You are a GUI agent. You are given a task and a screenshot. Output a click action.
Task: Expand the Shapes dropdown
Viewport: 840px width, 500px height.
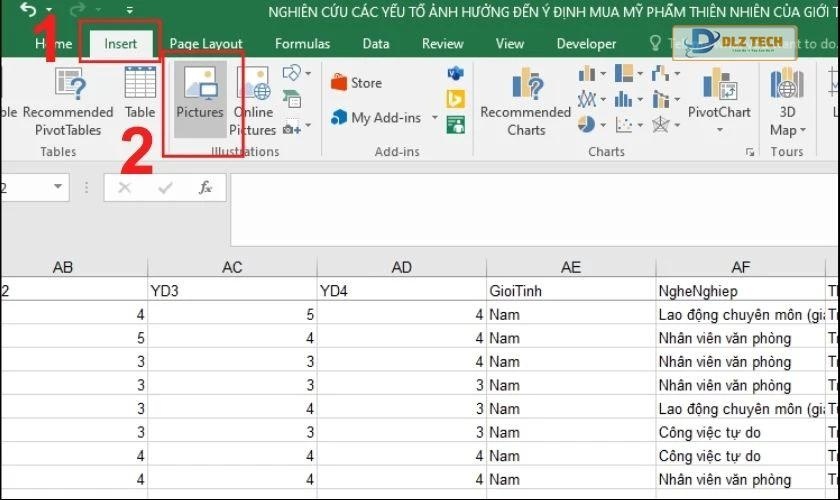tap(310, 74)
